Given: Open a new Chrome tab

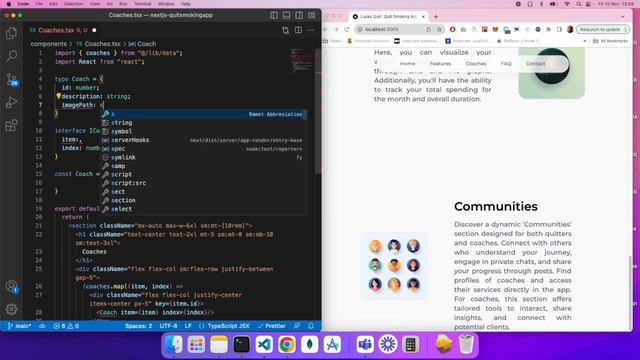Looking at the screenshot, I should [x=436, y=17].
